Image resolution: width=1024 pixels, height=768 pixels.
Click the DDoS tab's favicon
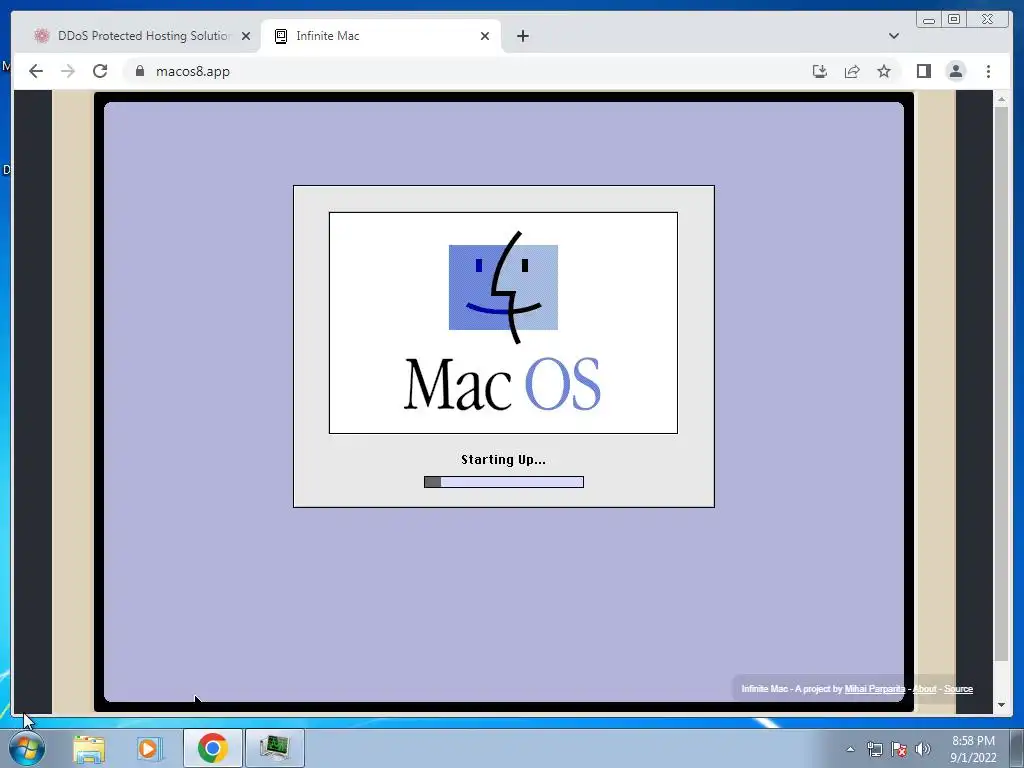click(x=42, y=36)
